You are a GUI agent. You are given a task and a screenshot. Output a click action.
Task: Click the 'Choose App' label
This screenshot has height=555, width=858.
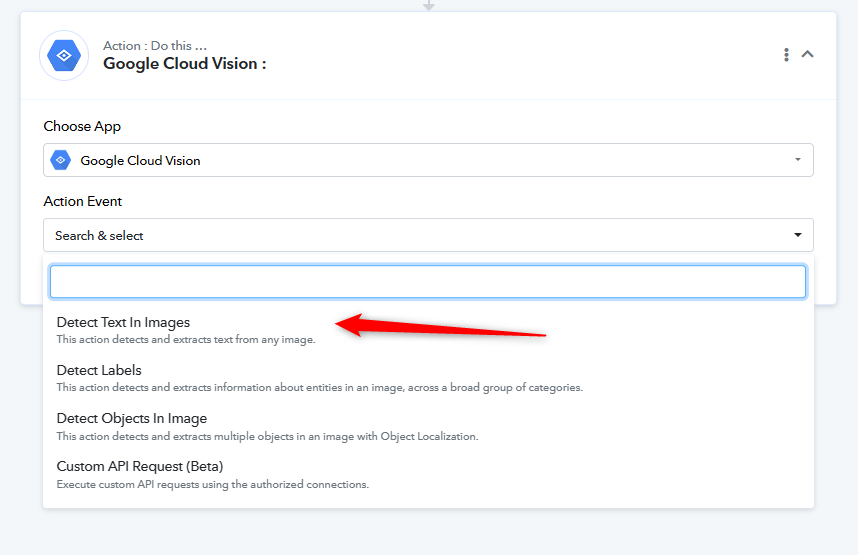point(82,126)
